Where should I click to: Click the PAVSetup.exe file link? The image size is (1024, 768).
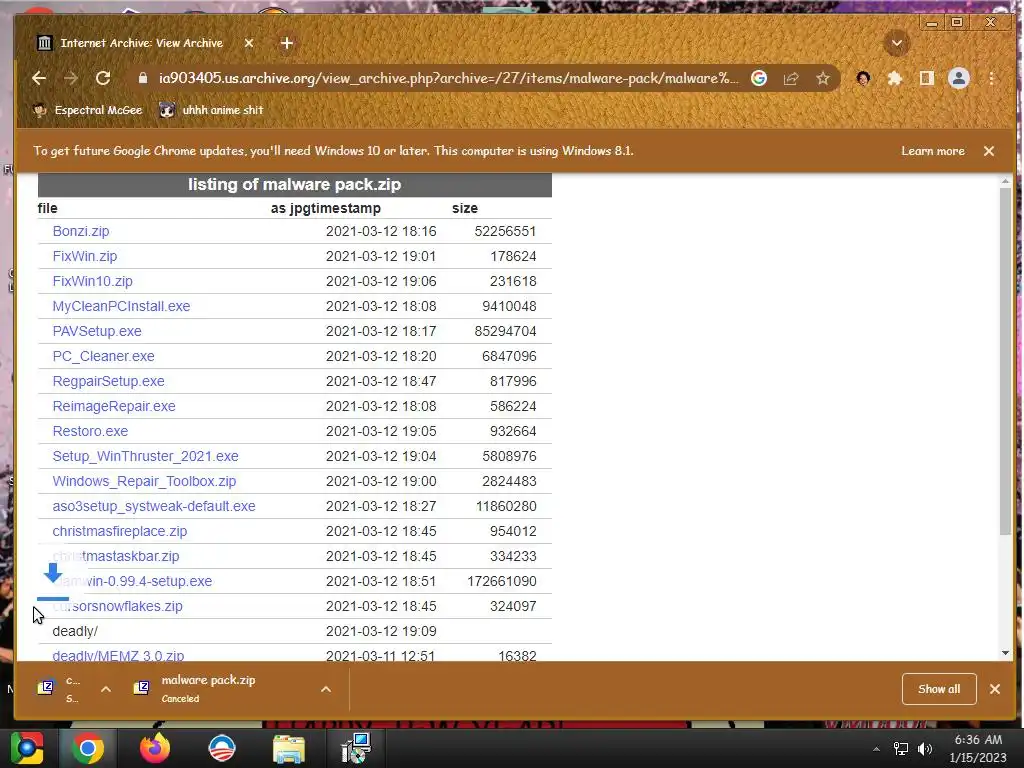click(x=97, y=331)
